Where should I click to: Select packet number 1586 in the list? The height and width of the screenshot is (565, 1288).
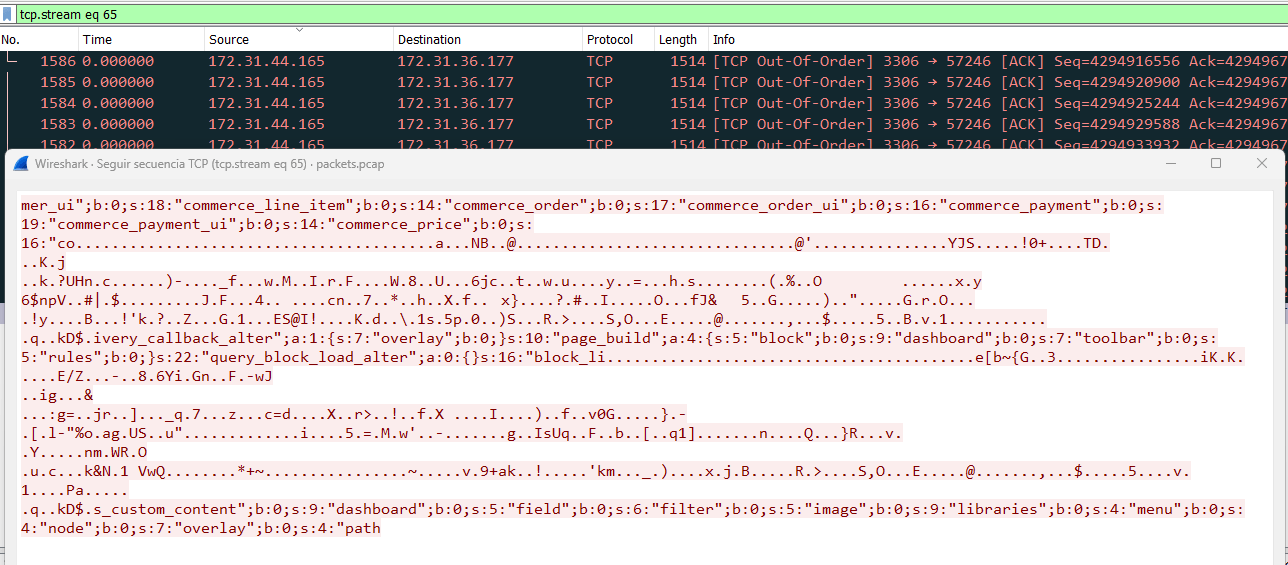644,61
